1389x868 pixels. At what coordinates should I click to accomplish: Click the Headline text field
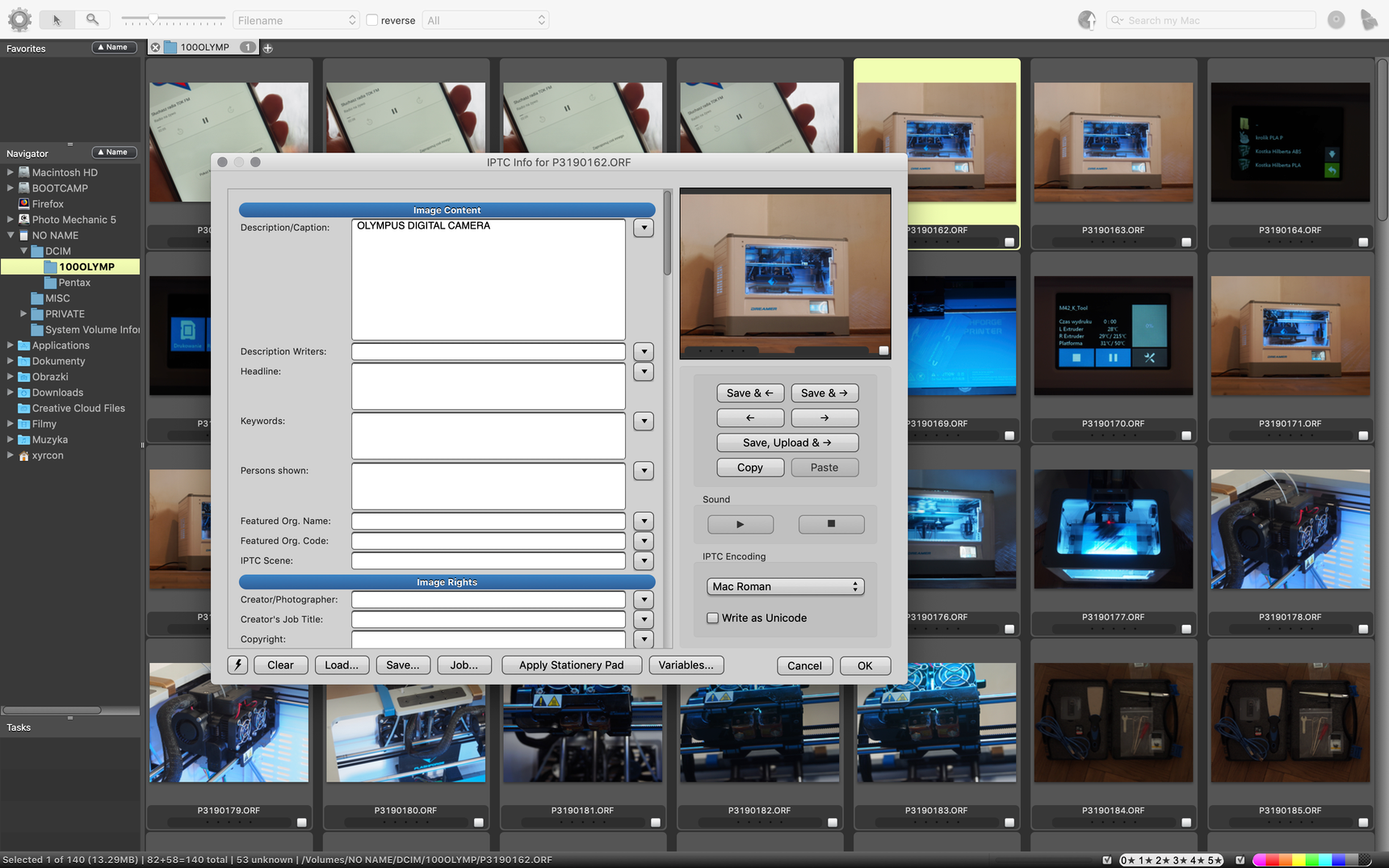pos(489,386)
